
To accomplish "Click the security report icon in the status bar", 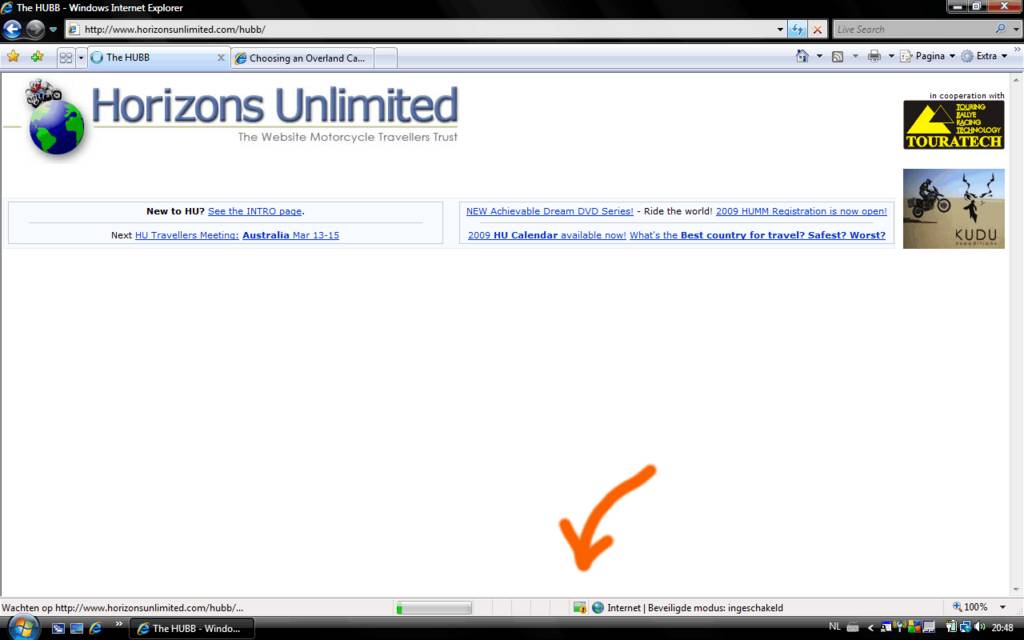I will click(x=579, y=608).
